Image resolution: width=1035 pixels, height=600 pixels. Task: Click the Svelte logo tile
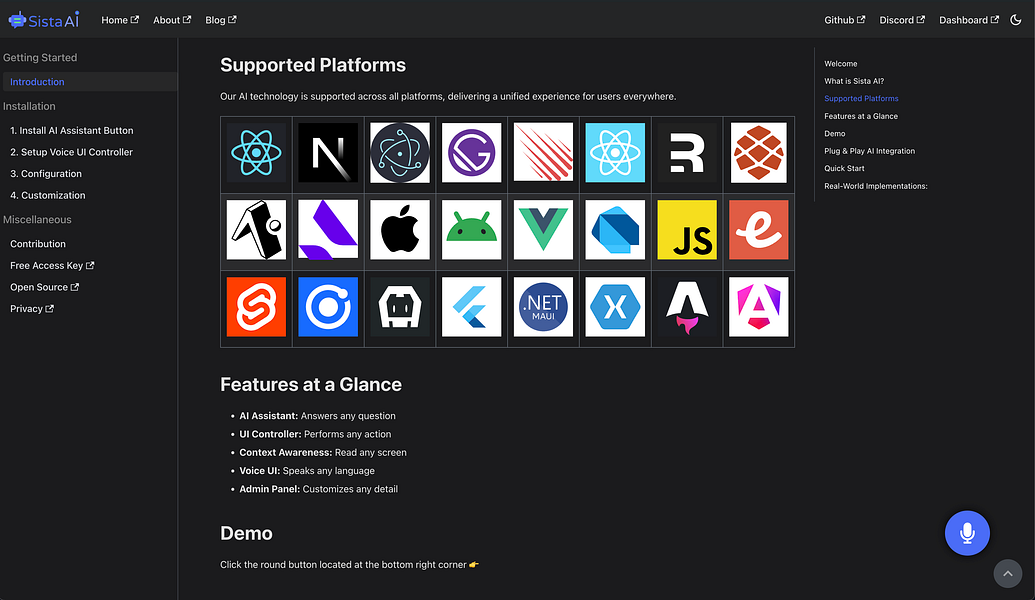click(x=256, y=307)
